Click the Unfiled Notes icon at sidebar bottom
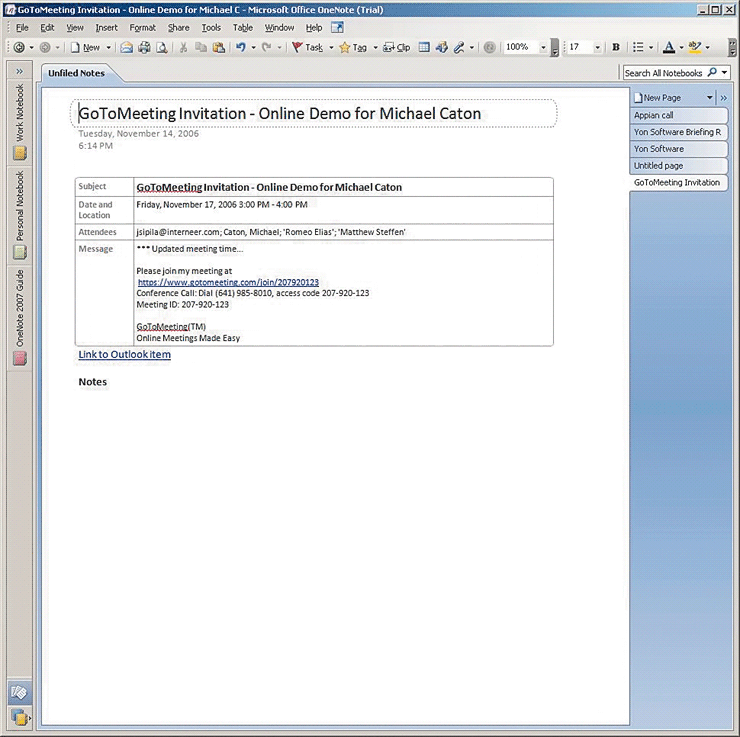This screenshot has width=740, height=737. click(x=19, y=692)
